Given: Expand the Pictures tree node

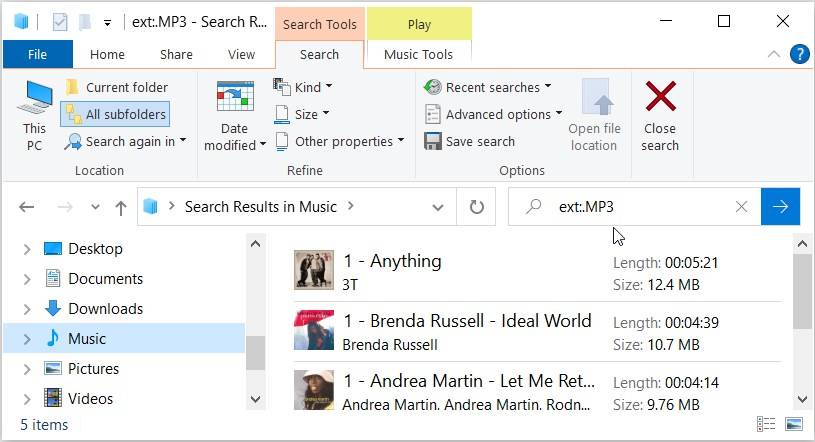Looking at the screenshot, I should (27, 369).
